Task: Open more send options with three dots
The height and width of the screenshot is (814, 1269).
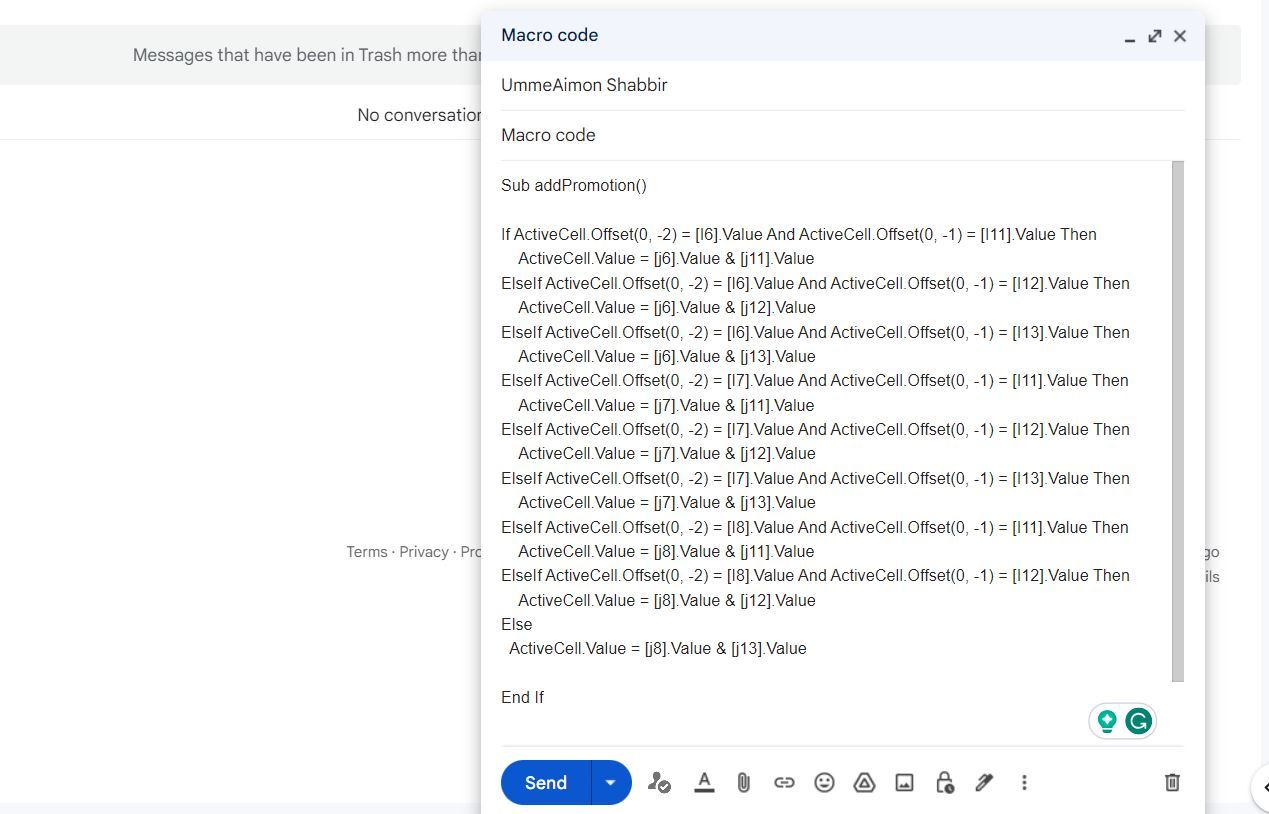Action: tap(1024, 782)
